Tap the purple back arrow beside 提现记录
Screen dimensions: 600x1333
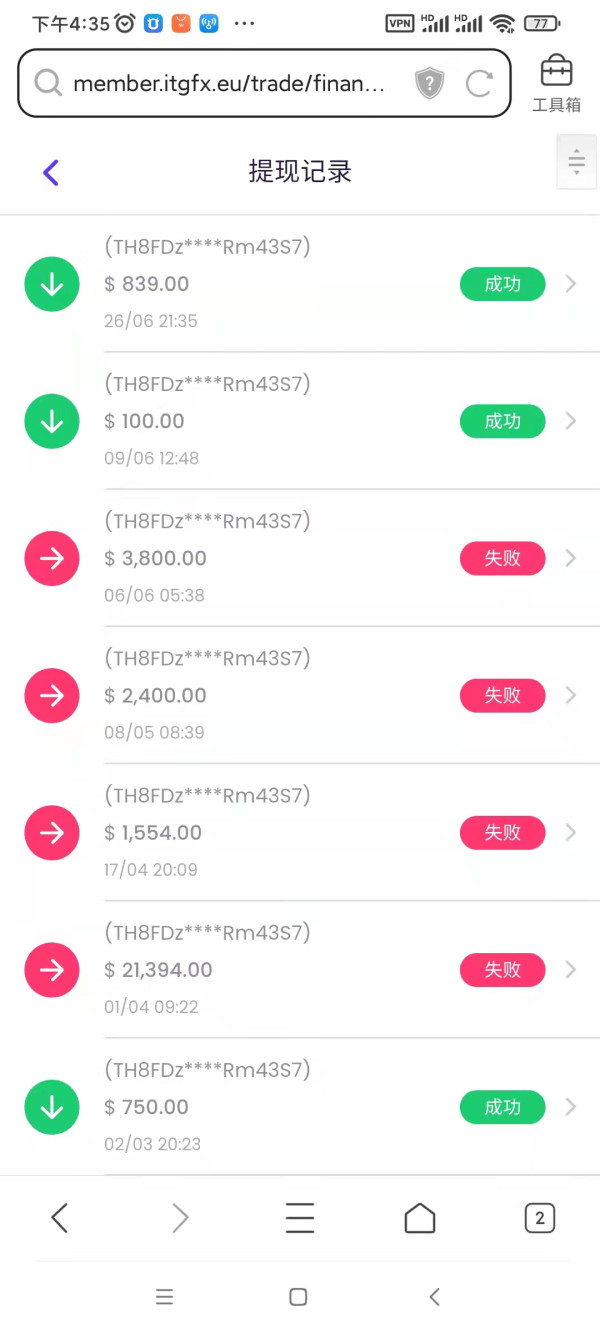tap(51, 172)
